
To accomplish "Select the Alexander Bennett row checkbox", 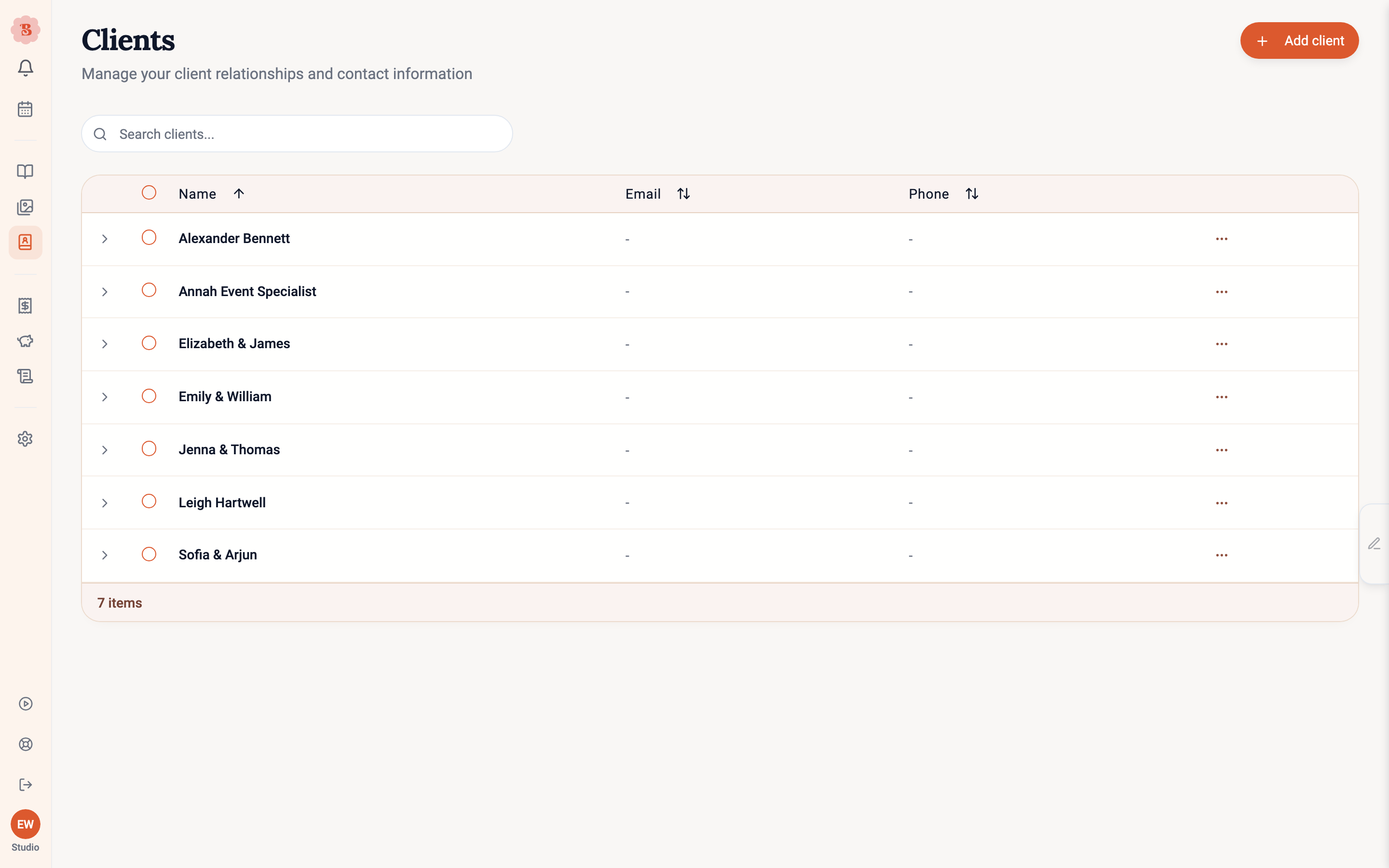I will tap(149, 237).
